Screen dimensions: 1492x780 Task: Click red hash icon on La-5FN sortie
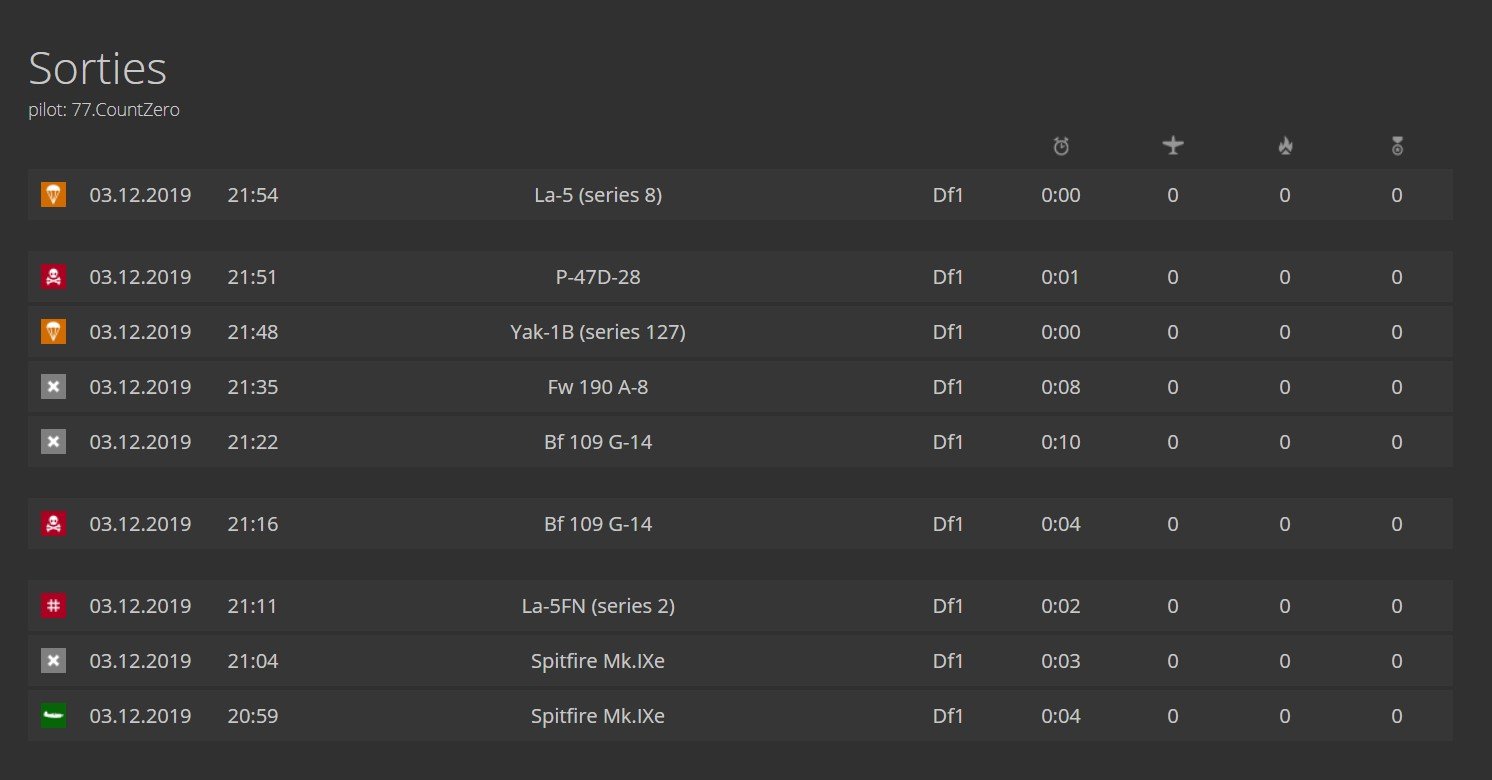(x=54, y=606)
